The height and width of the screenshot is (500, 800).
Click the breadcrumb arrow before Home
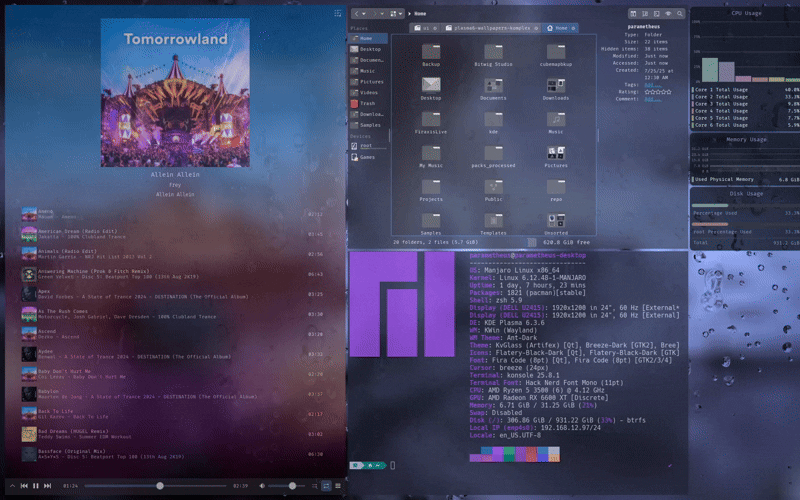click(x=409, y=14)
